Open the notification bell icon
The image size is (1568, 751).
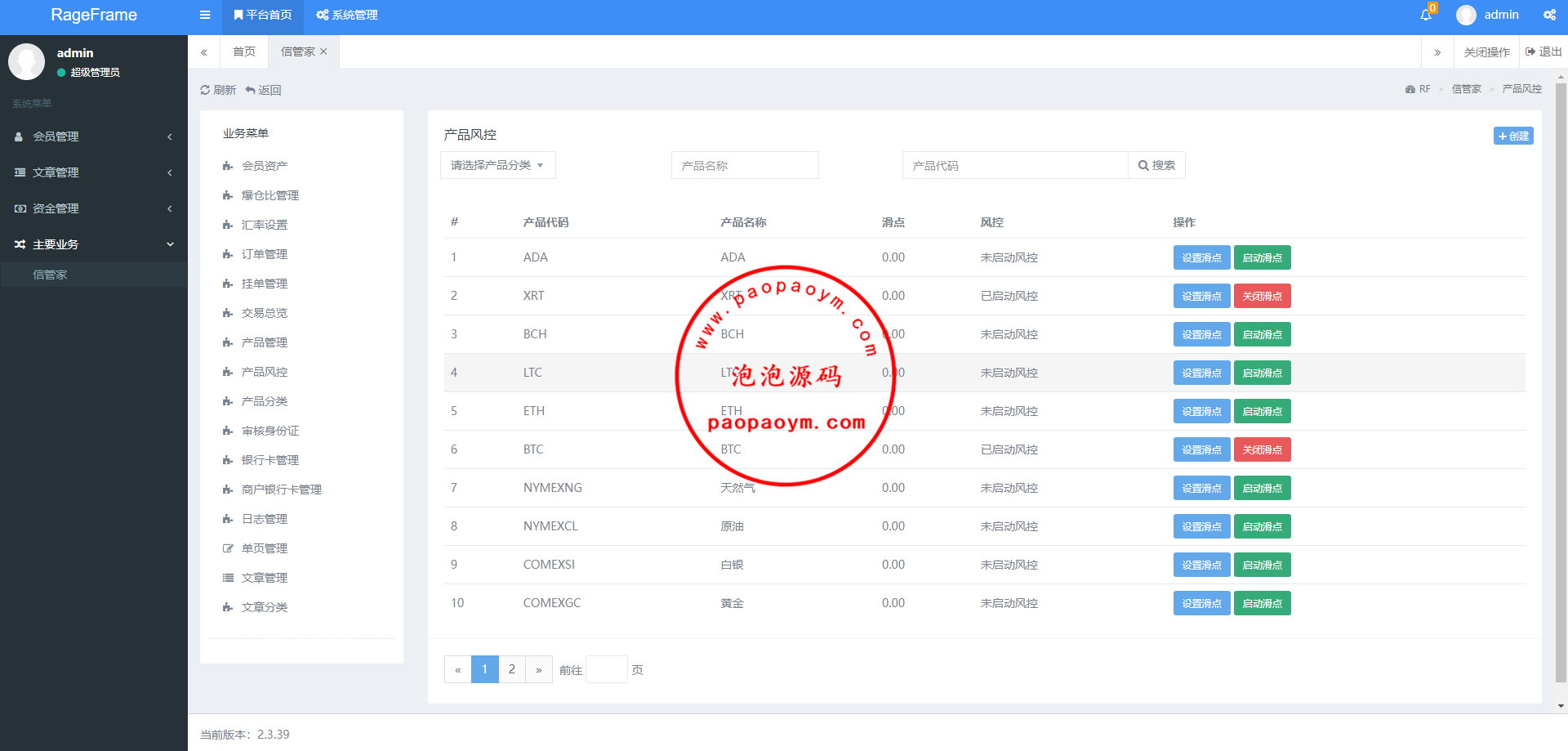click(1426, 15)
